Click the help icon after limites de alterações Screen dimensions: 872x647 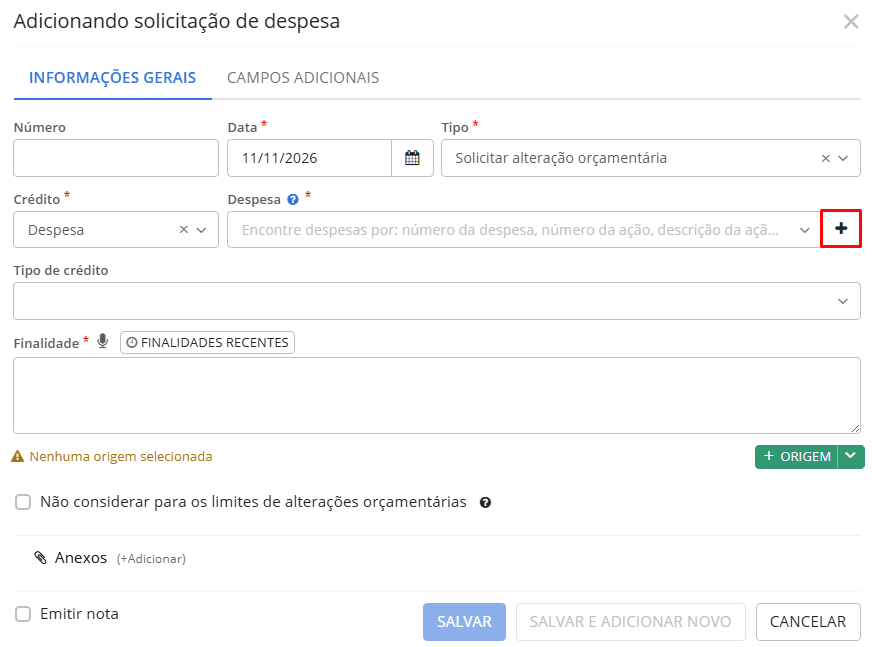click(x=486, y=502)
